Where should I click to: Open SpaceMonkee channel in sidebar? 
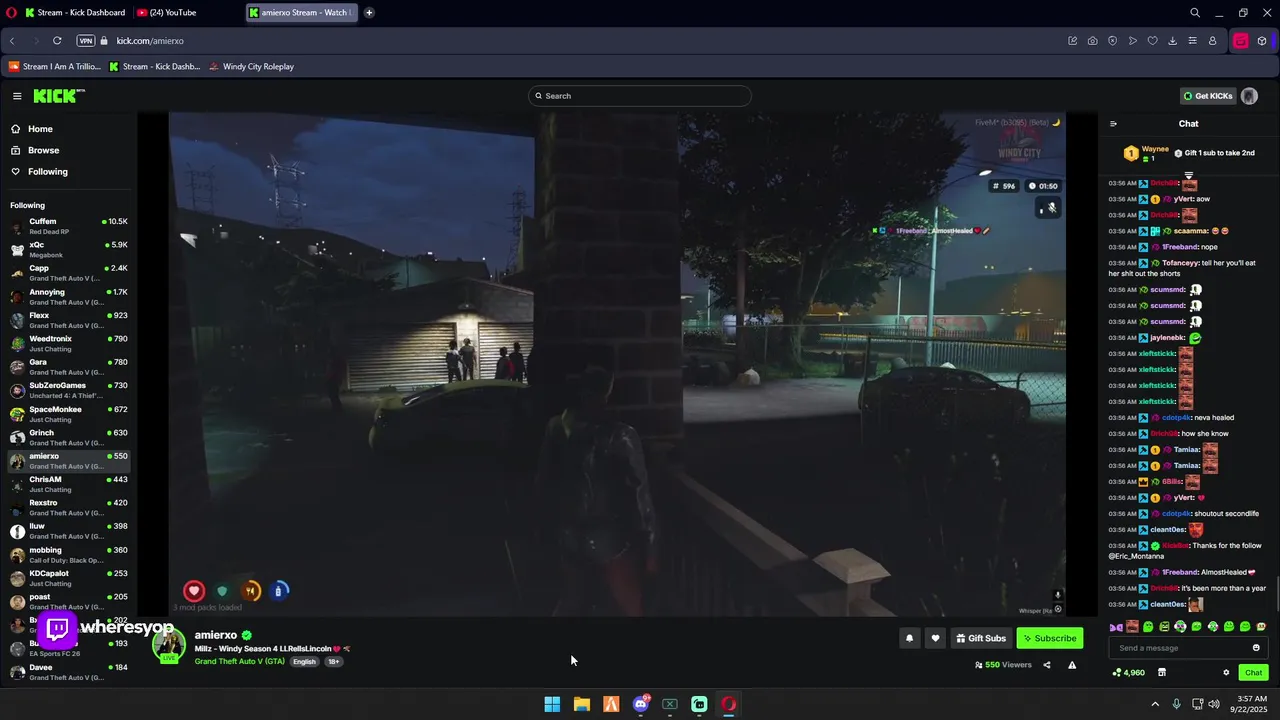[x=68, y=414]
